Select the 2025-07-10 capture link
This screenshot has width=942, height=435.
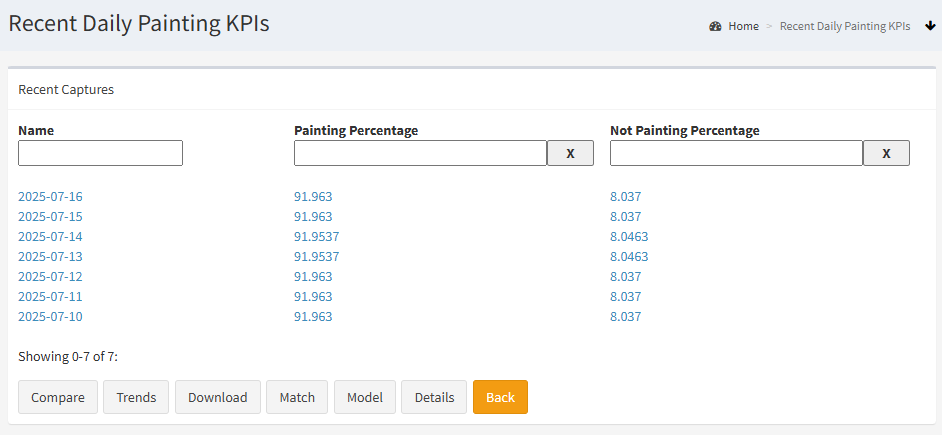(x=50, y=317)
